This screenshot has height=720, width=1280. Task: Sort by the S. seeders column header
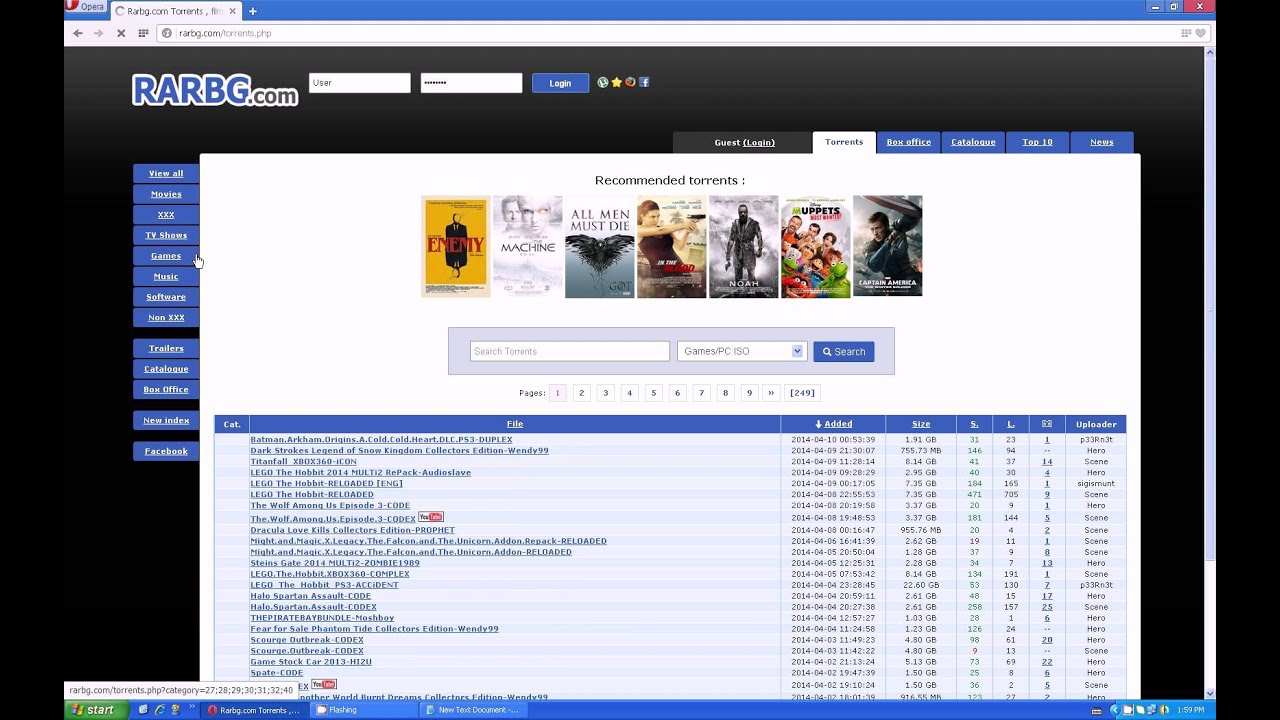point(974,424)
